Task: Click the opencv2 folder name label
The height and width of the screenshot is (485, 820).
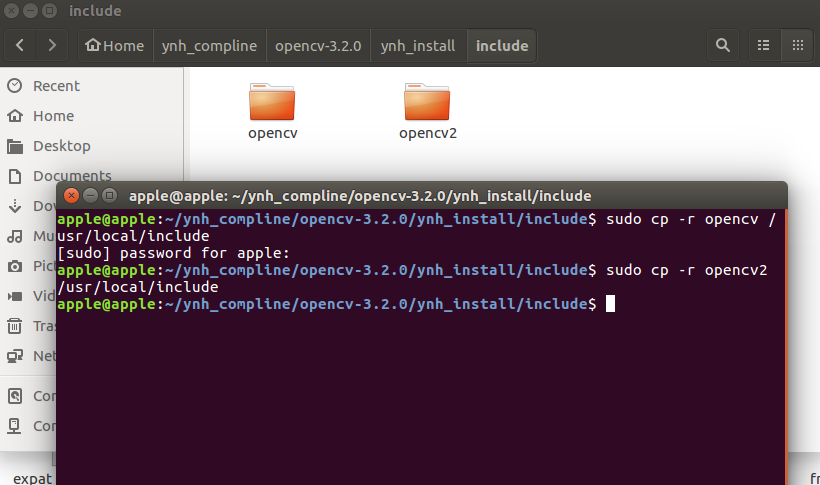Action: pos(428,133)
